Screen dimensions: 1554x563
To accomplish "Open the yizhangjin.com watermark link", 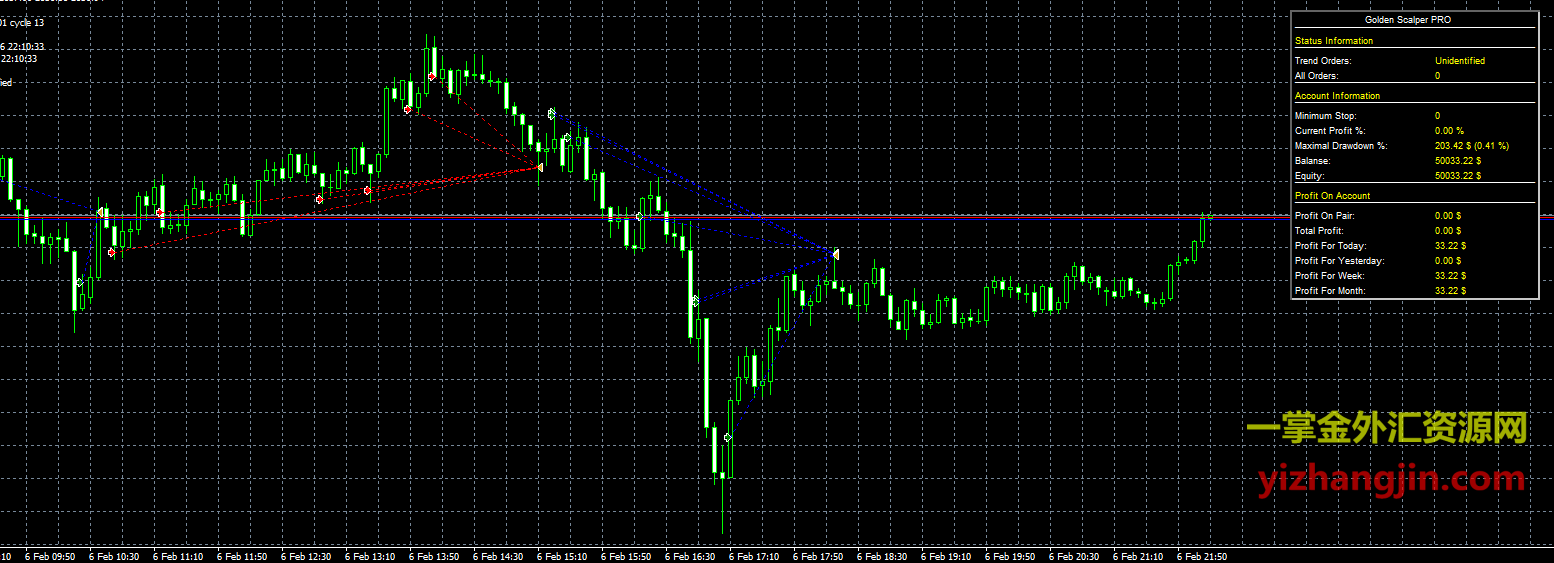I will click(x=1391, y=480).
